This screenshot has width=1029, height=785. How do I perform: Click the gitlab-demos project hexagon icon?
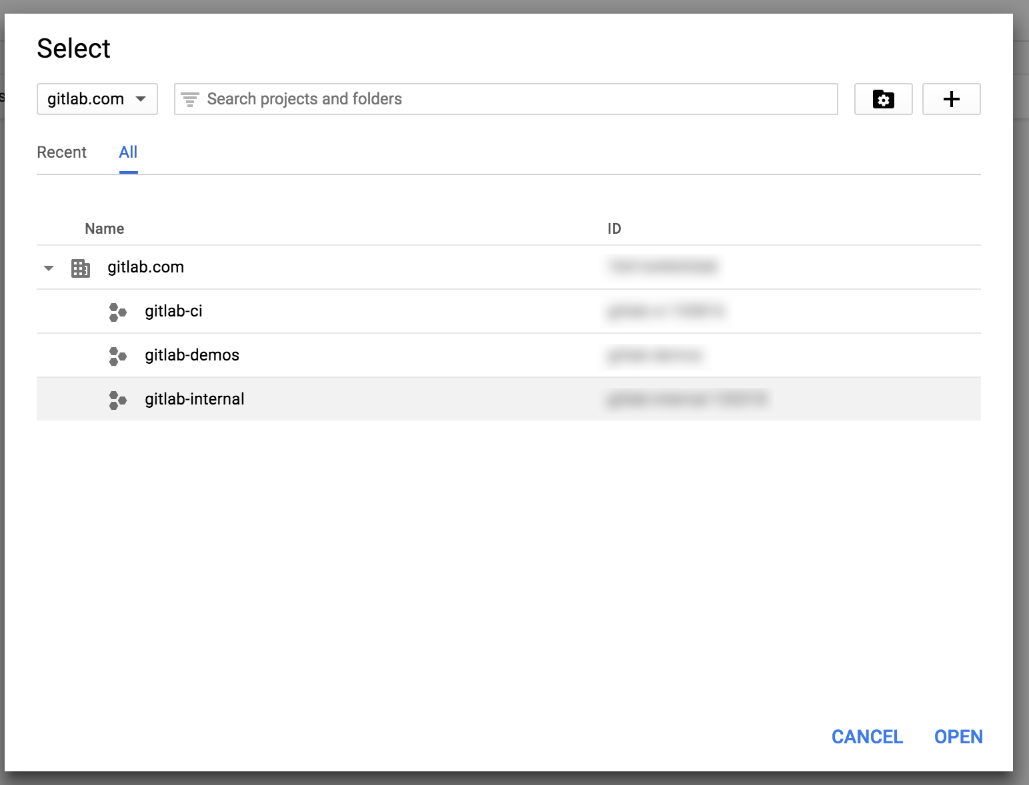pos(117,356)
